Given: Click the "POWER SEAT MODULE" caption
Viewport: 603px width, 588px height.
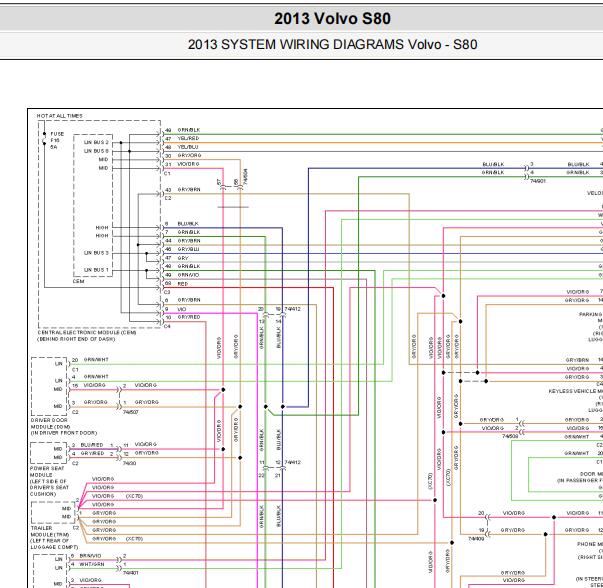Looking at the screenshot, I should click(47, 471).
